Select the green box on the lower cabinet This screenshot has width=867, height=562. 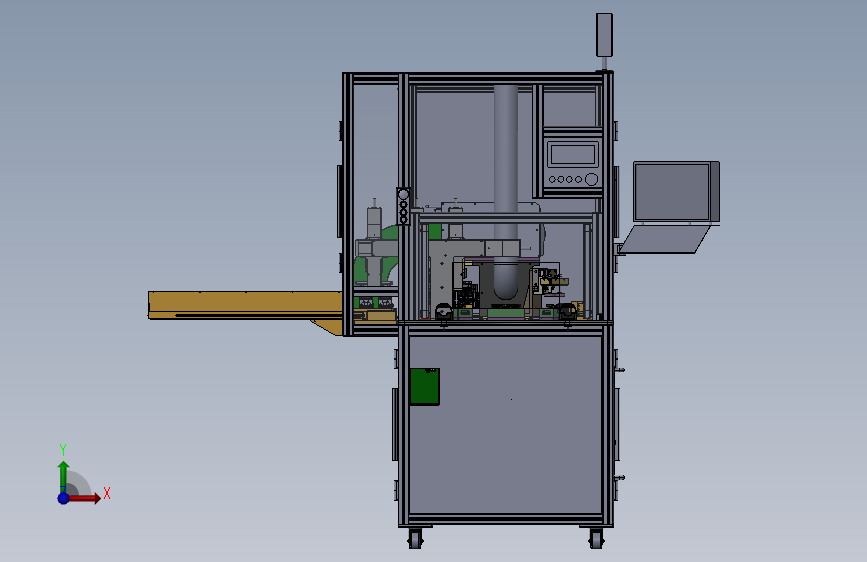425,387
